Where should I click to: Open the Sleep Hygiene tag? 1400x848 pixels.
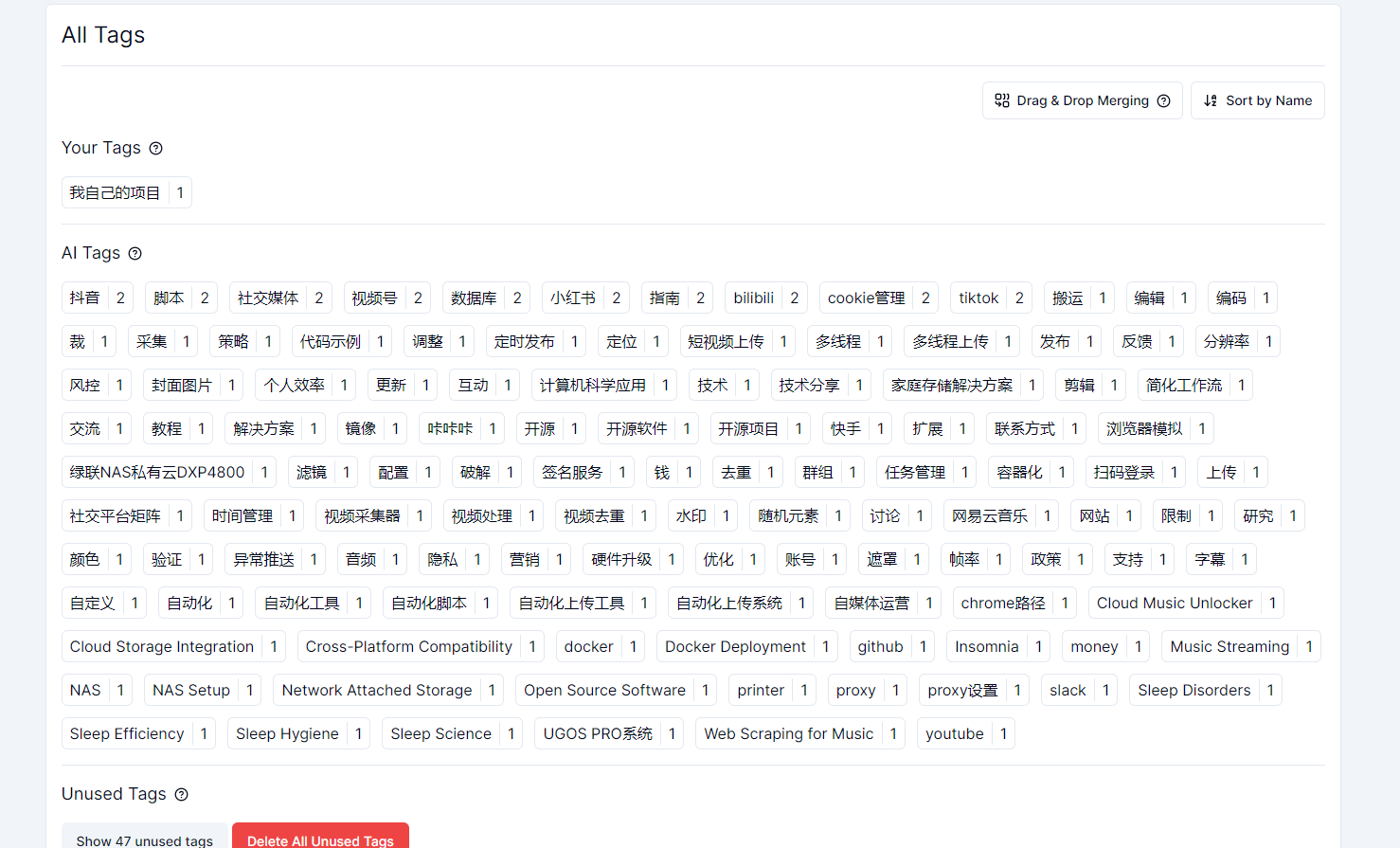click(287, 733)
